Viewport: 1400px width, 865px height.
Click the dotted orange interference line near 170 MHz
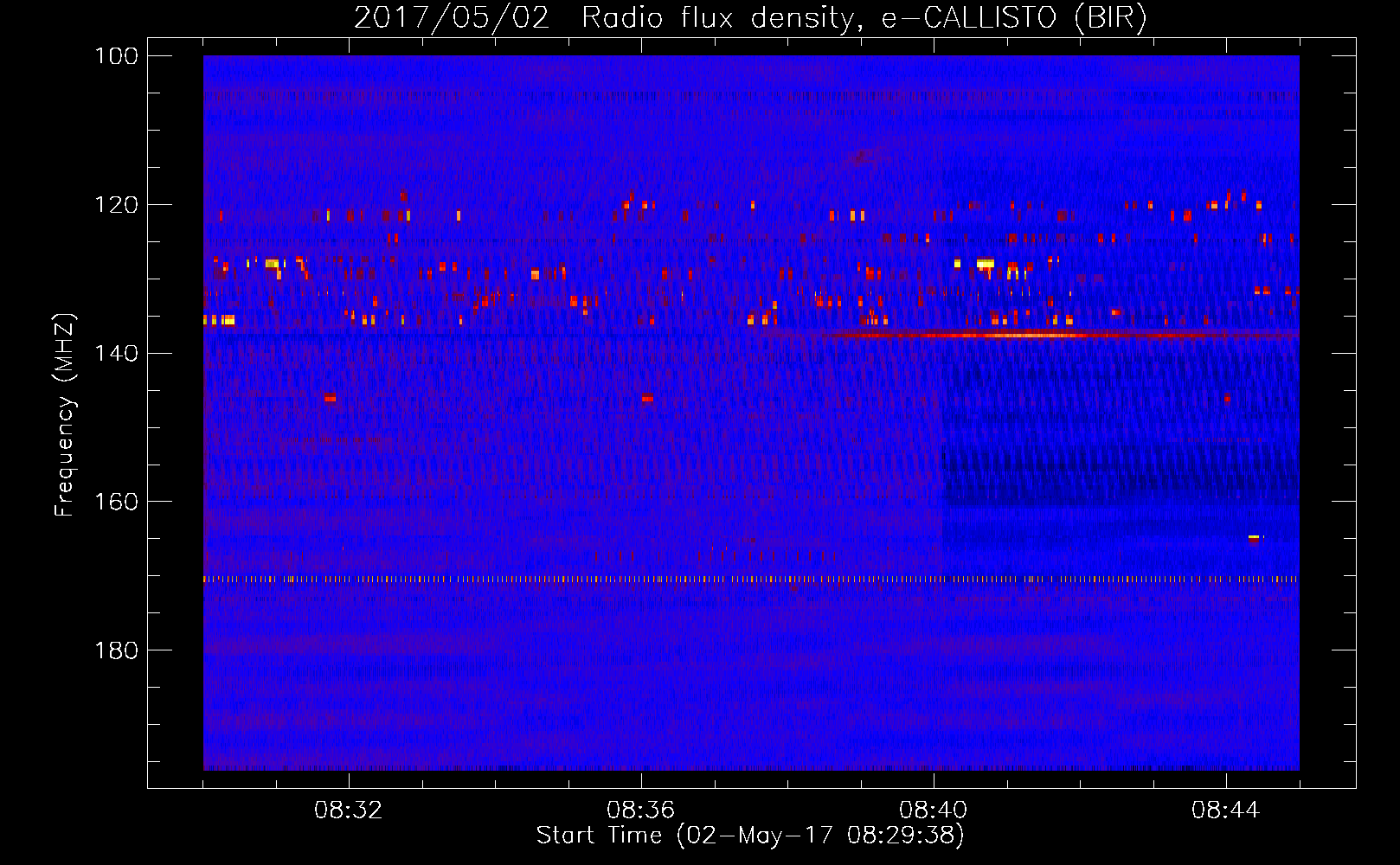pos(751,580)
